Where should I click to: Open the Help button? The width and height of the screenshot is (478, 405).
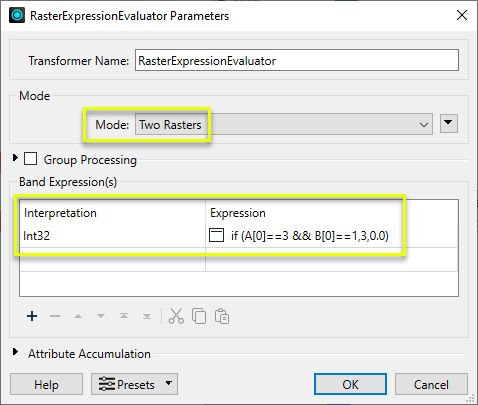click(46, 384)
